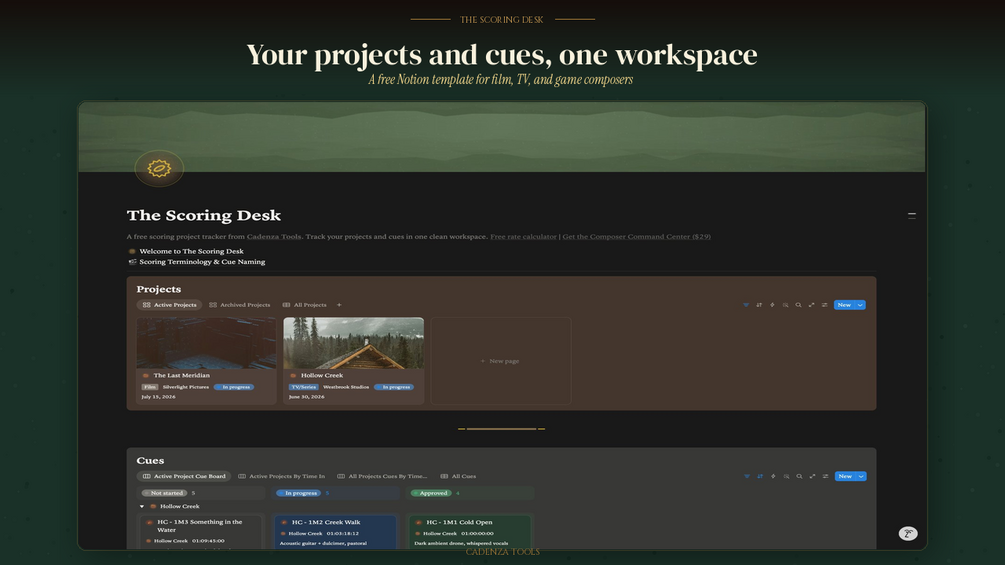Click the HC - 1M2 Creek Walk card icon
The height and width of the screenshot is (565, 1005).
[284, 522]
